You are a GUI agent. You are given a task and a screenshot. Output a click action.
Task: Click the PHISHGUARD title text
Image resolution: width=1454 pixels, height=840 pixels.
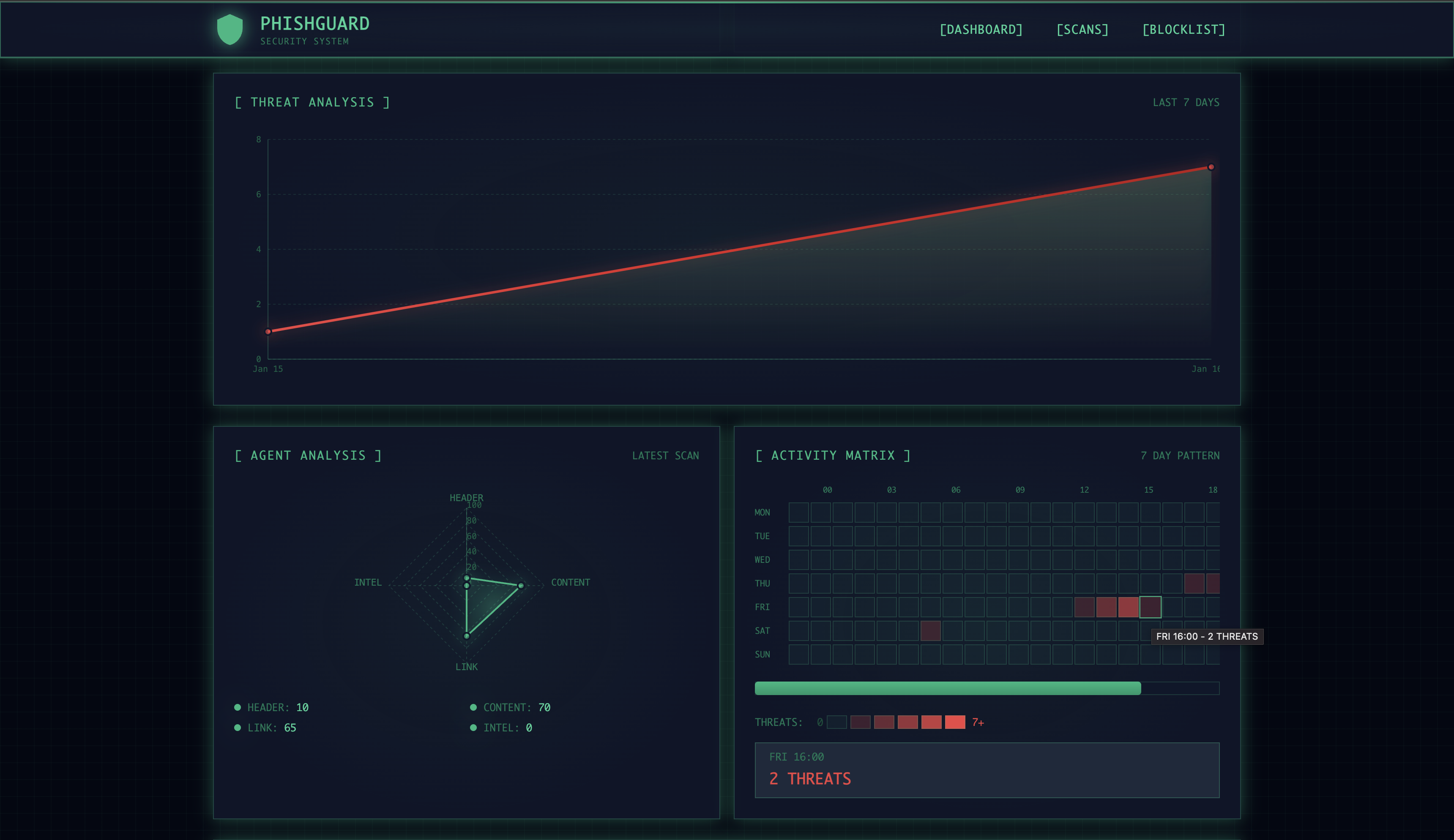[314, 24]
